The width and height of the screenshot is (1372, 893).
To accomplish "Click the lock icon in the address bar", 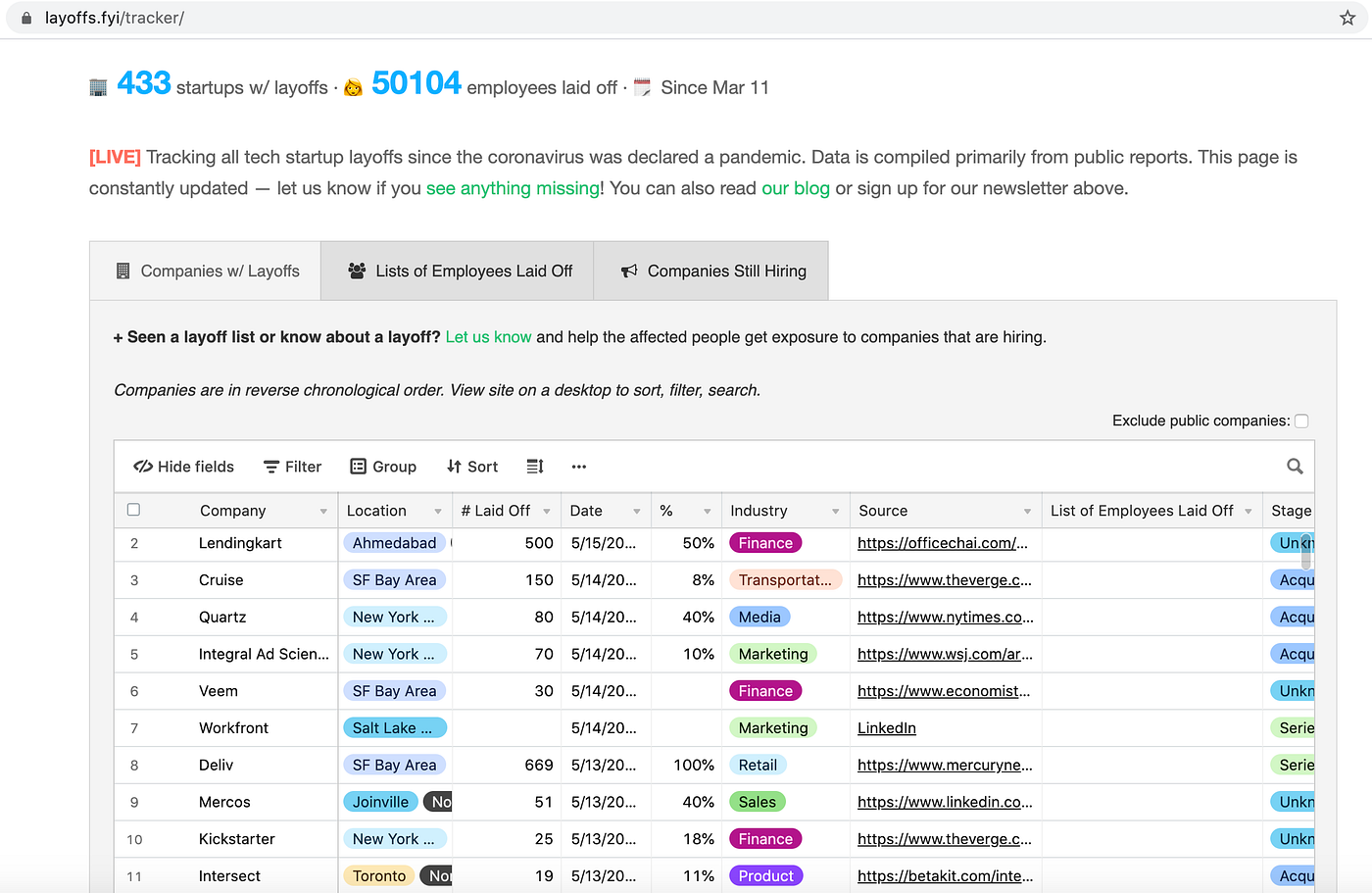I will click(26, 18).
